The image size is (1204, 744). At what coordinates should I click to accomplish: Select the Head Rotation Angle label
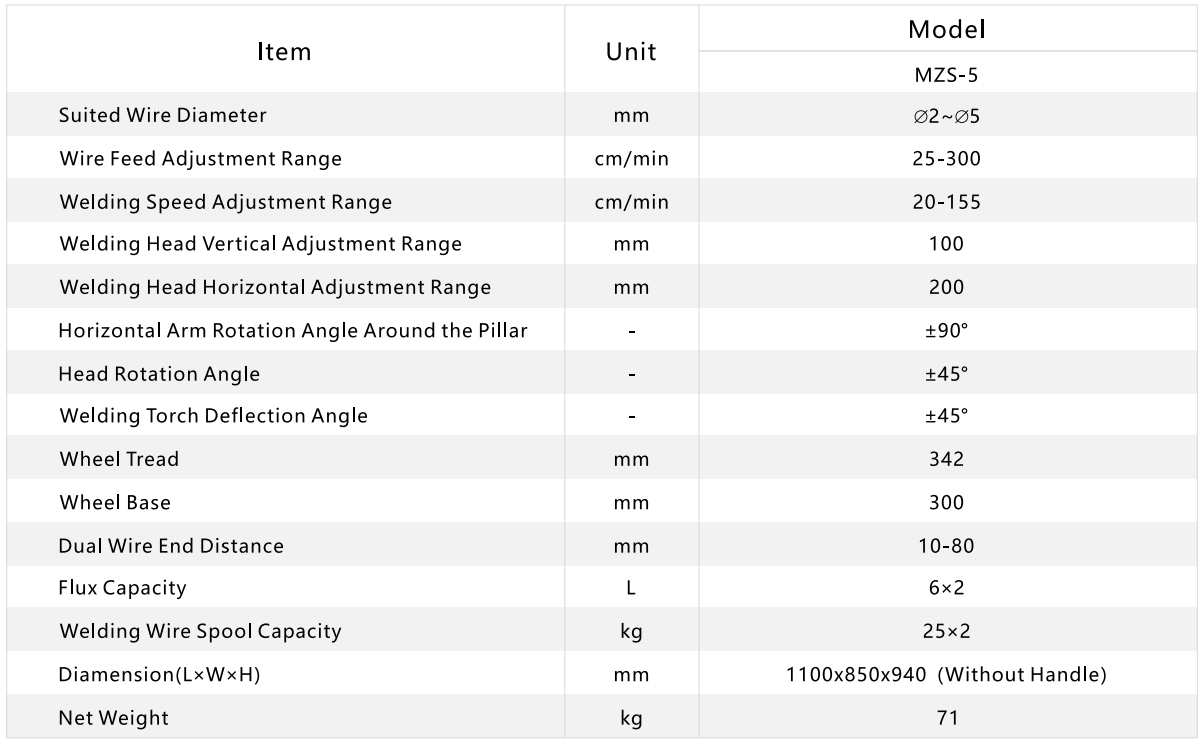[159, 374]
